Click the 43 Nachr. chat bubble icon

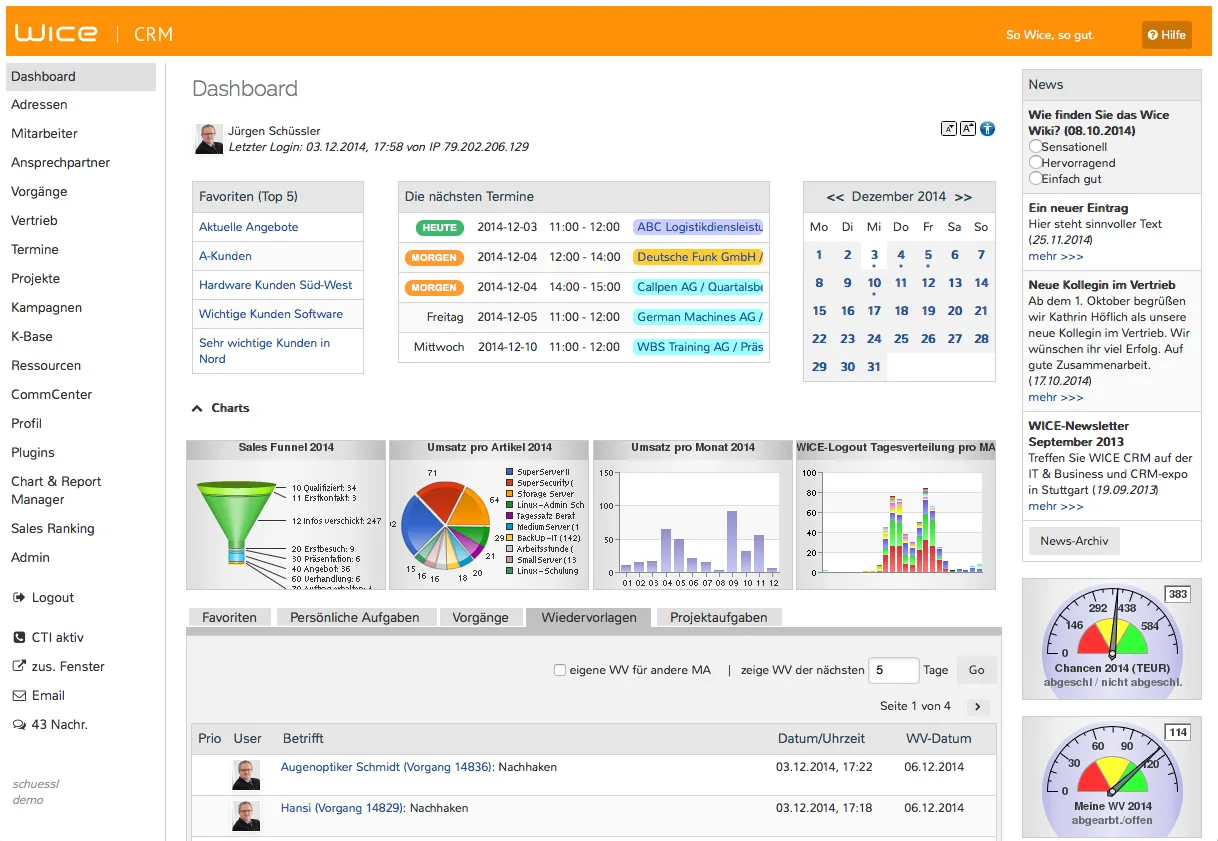(18, 724)
